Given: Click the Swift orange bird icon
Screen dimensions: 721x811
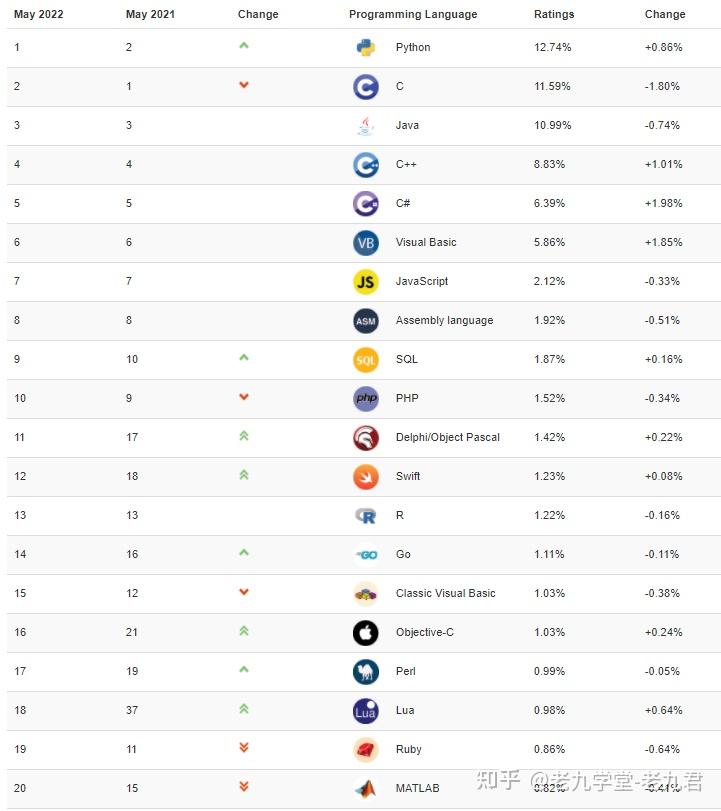Looking at the screenshot, I should (366, 476).
